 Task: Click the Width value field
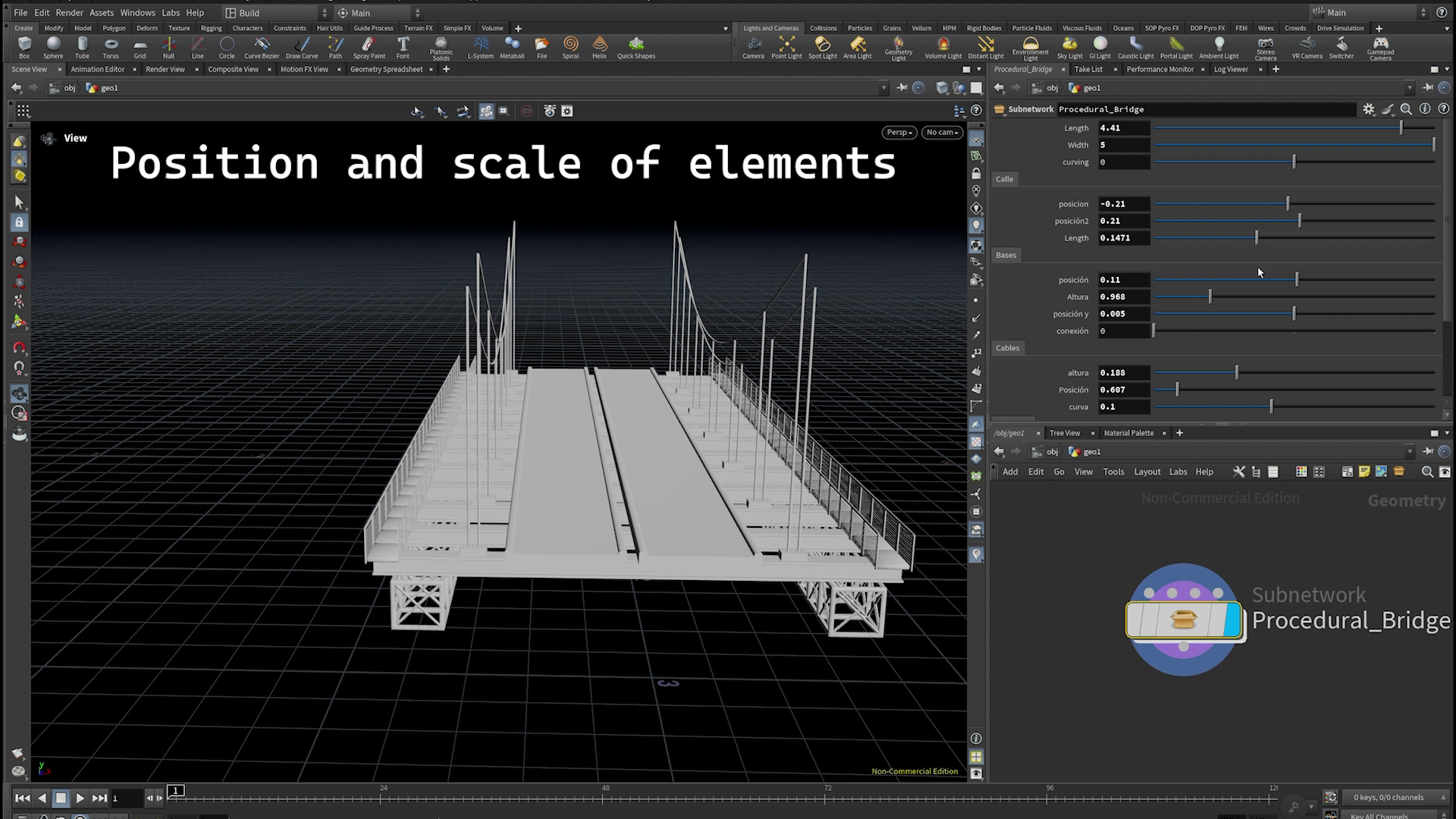[1124, 145]
